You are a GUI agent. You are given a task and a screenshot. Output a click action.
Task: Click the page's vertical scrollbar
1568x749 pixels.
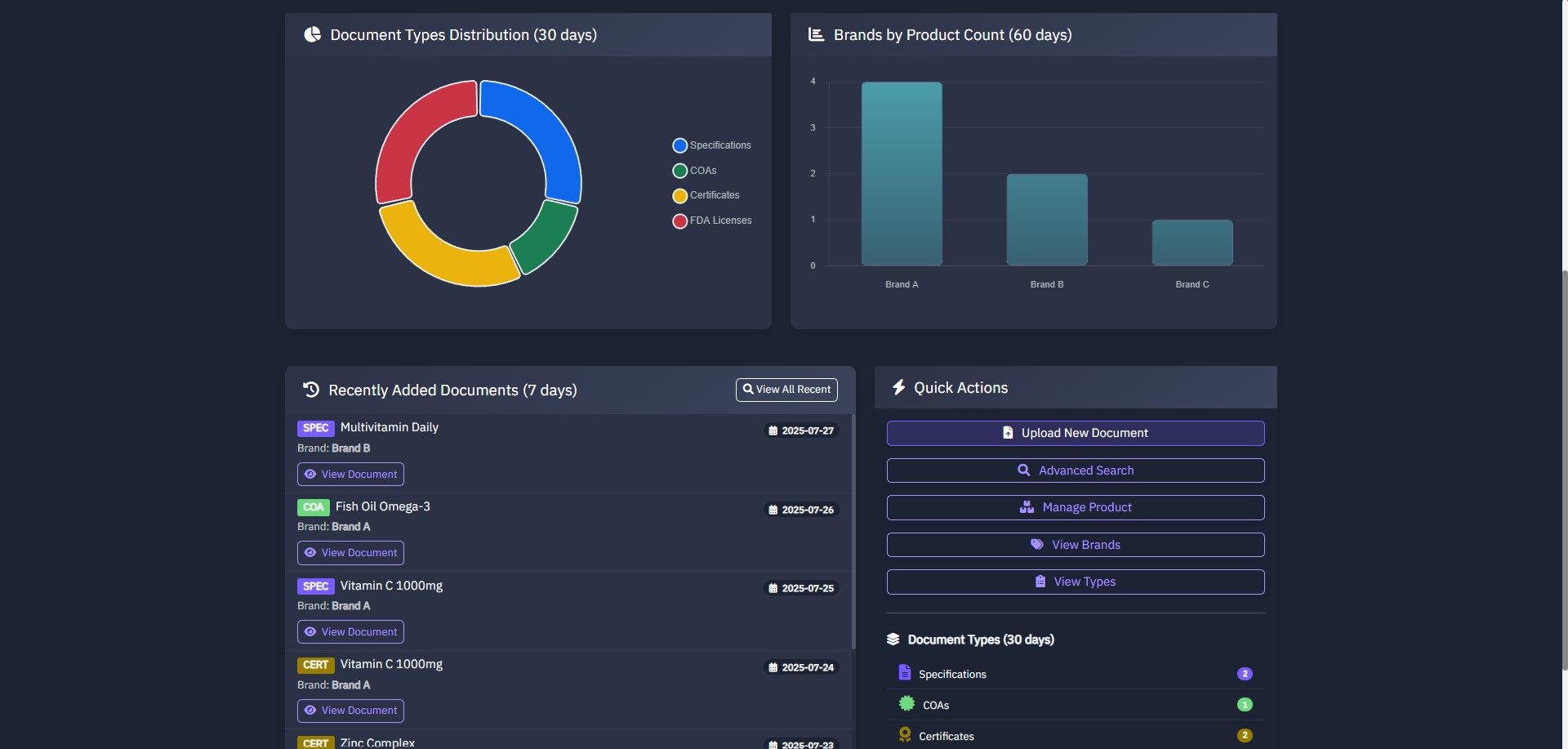[x=1564, y=470]
